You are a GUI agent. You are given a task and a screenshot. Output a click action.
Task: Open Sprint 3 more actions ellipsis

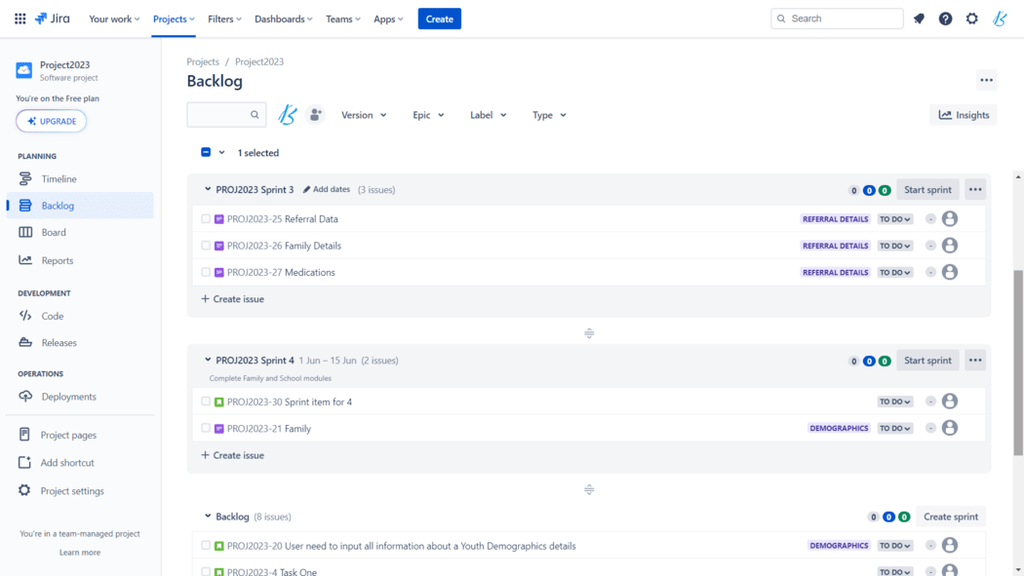(x=975, y=190)
